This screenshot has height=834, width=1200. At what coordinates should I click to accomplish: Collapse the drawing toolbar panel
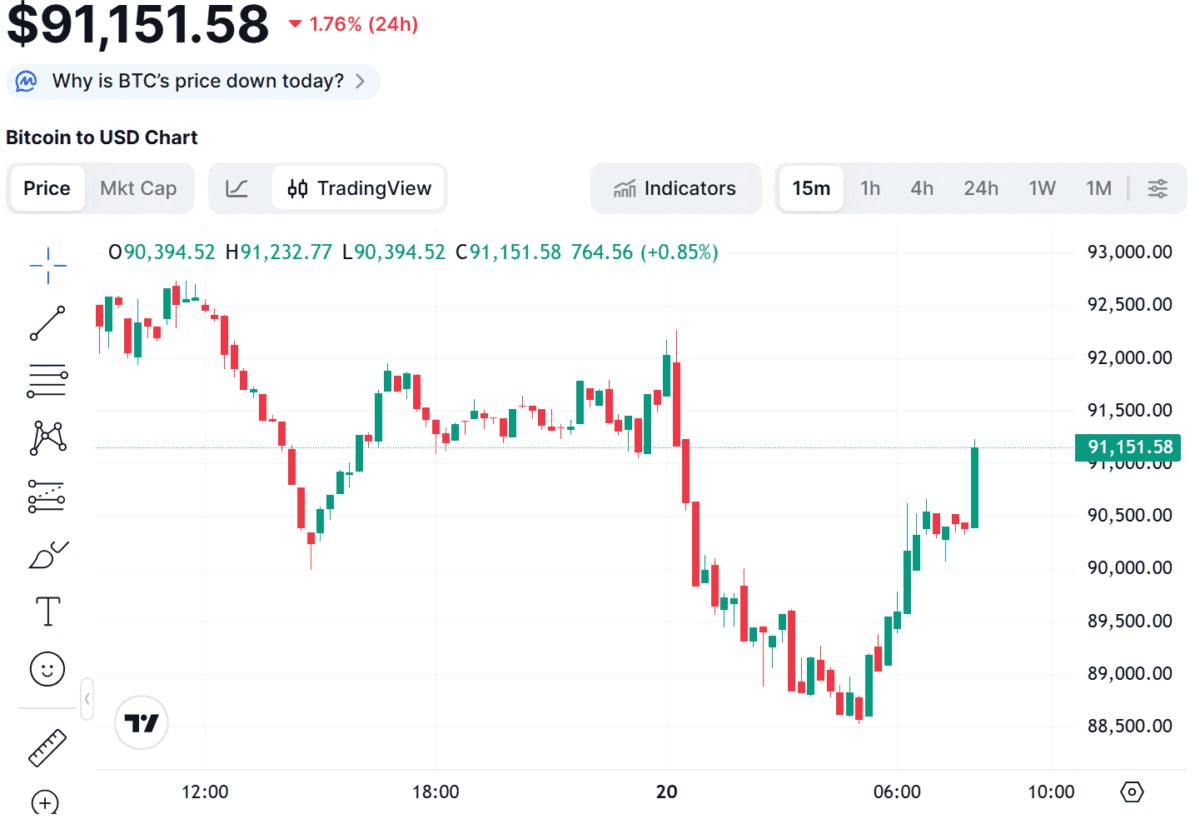(87, 698)
